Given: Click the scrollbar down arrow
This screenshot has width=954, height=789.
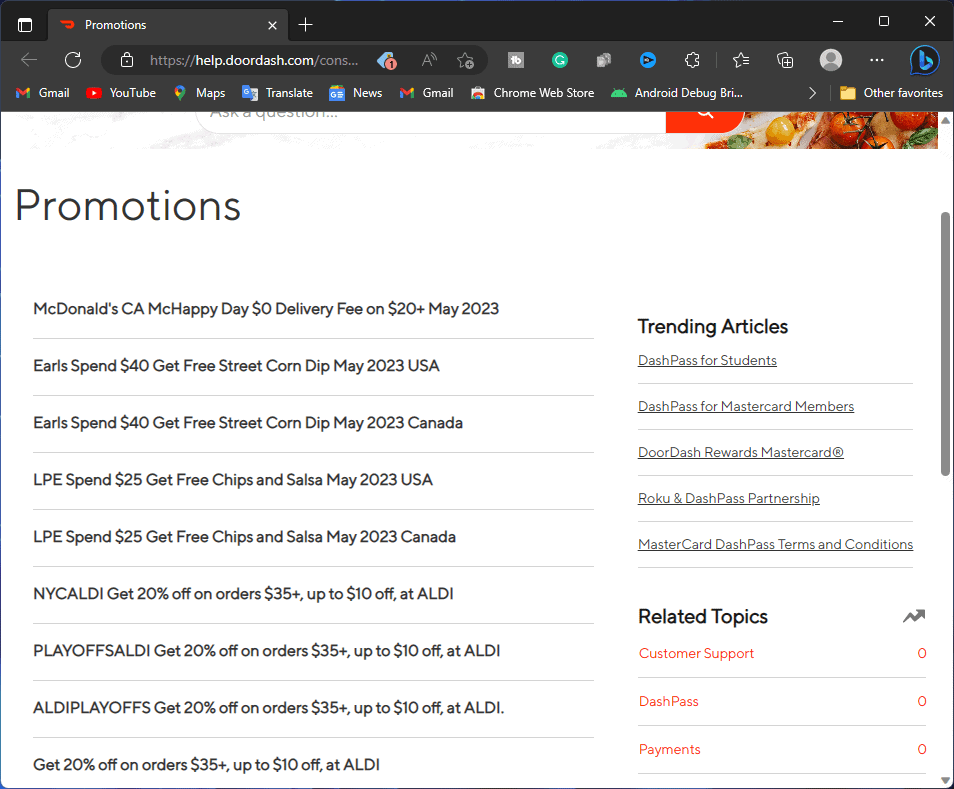Looking at the screenshot, I should tap(945, 780).
